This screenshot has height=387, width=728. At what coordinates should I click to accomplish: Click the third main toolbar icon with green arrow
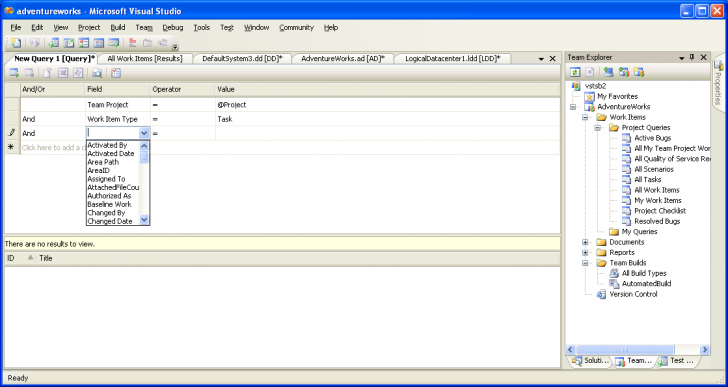[53, 43]
